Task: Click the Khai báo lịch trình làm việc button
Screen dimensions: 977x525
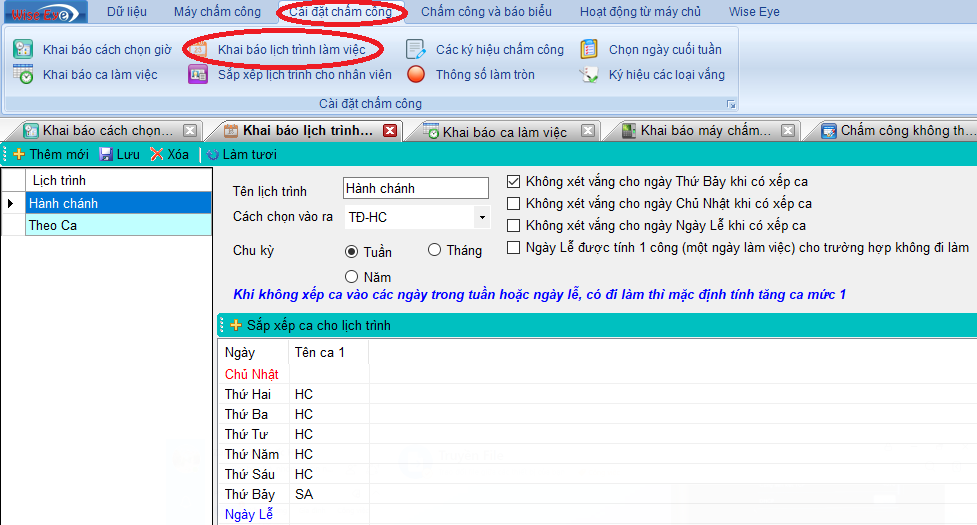Action: point(292,50)
